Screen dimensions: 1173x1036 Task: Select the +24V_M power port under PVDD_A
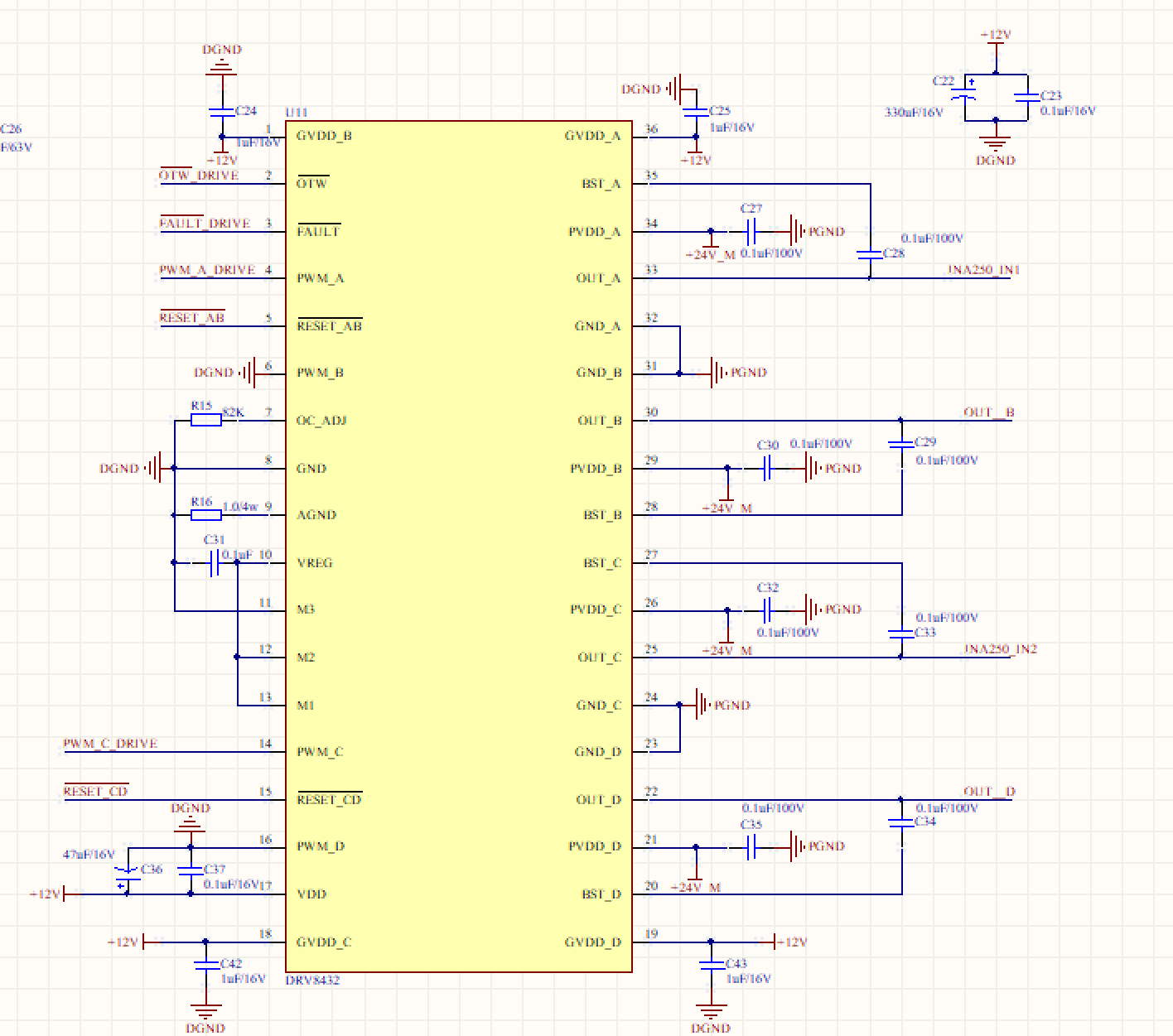711,248
